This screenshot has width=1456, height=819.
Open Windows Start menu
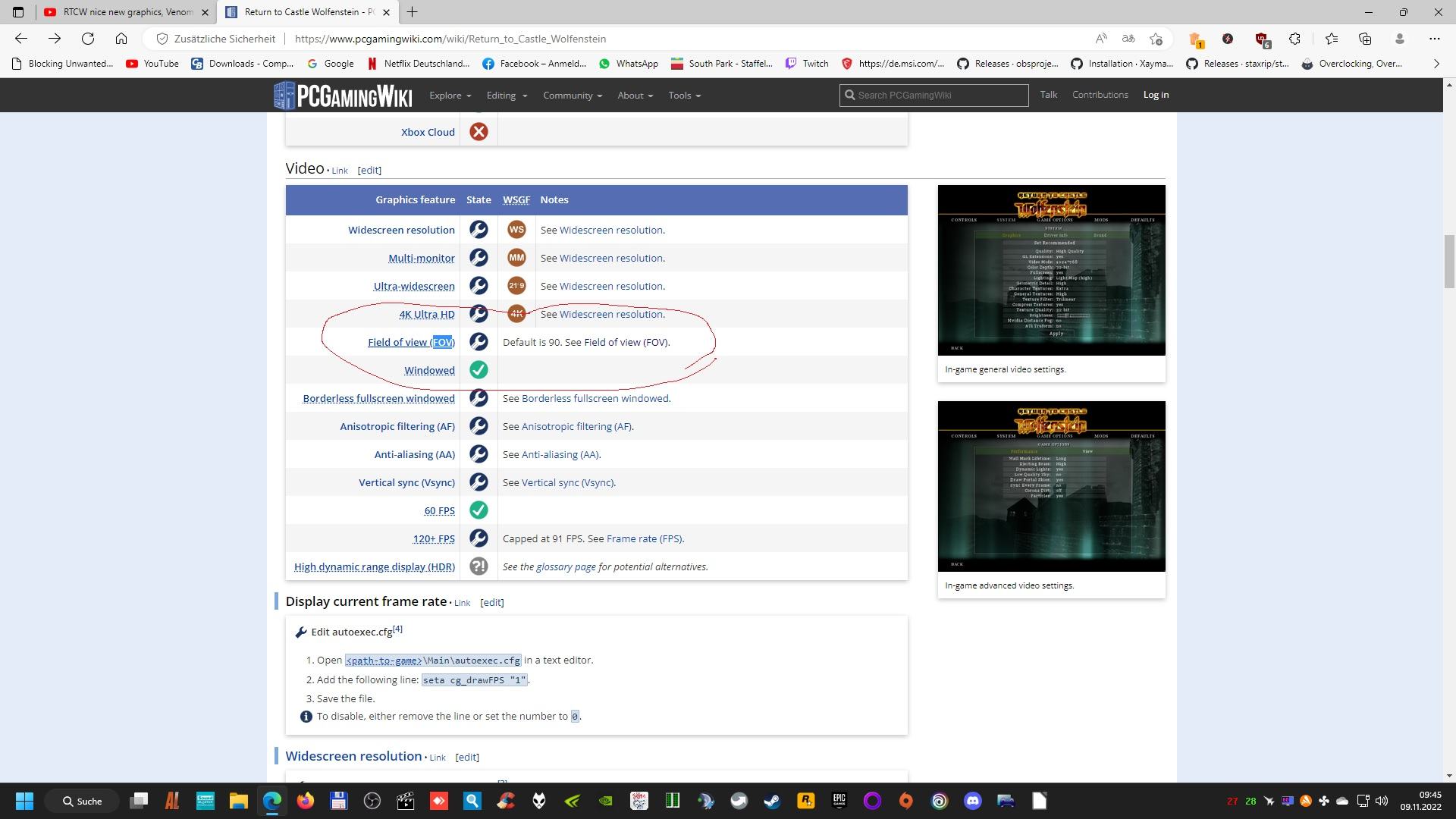(24, 801)
